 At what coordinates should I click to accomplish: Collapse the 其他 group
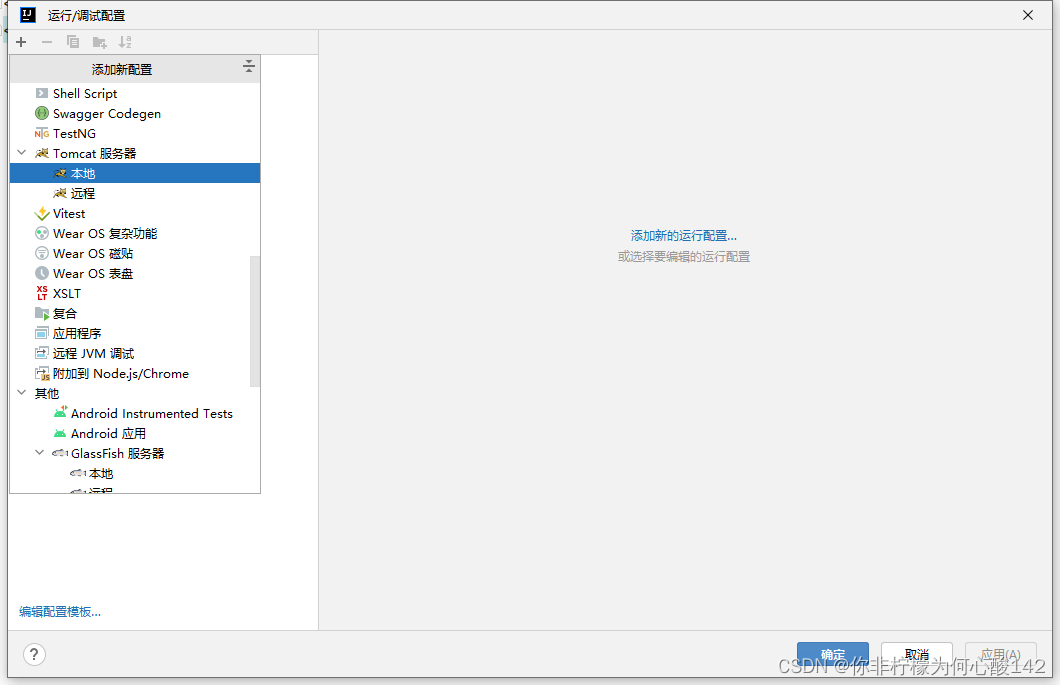pos(22,393)
